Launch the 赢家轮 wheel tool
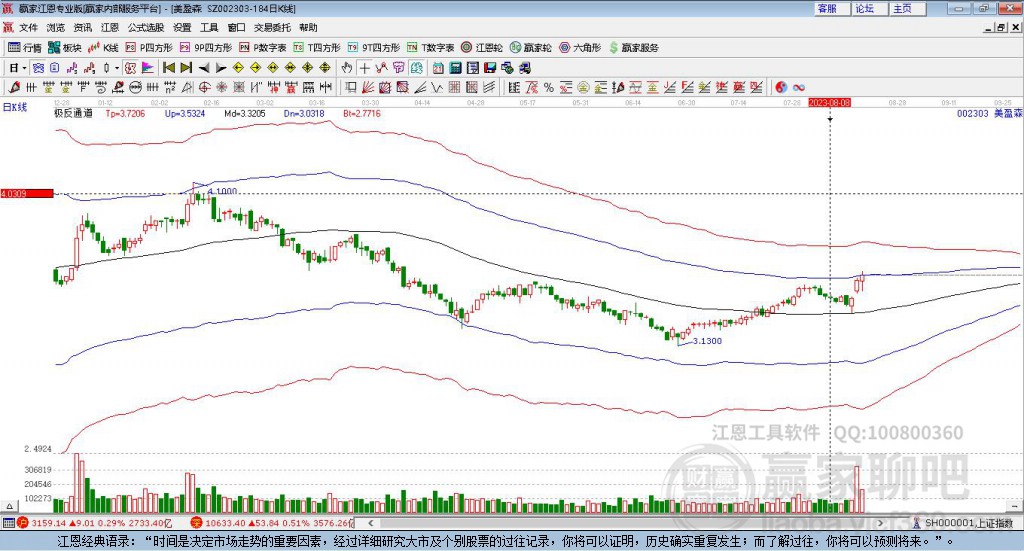Viewport: 1024px width, 551px height. (x=531, y=48)
